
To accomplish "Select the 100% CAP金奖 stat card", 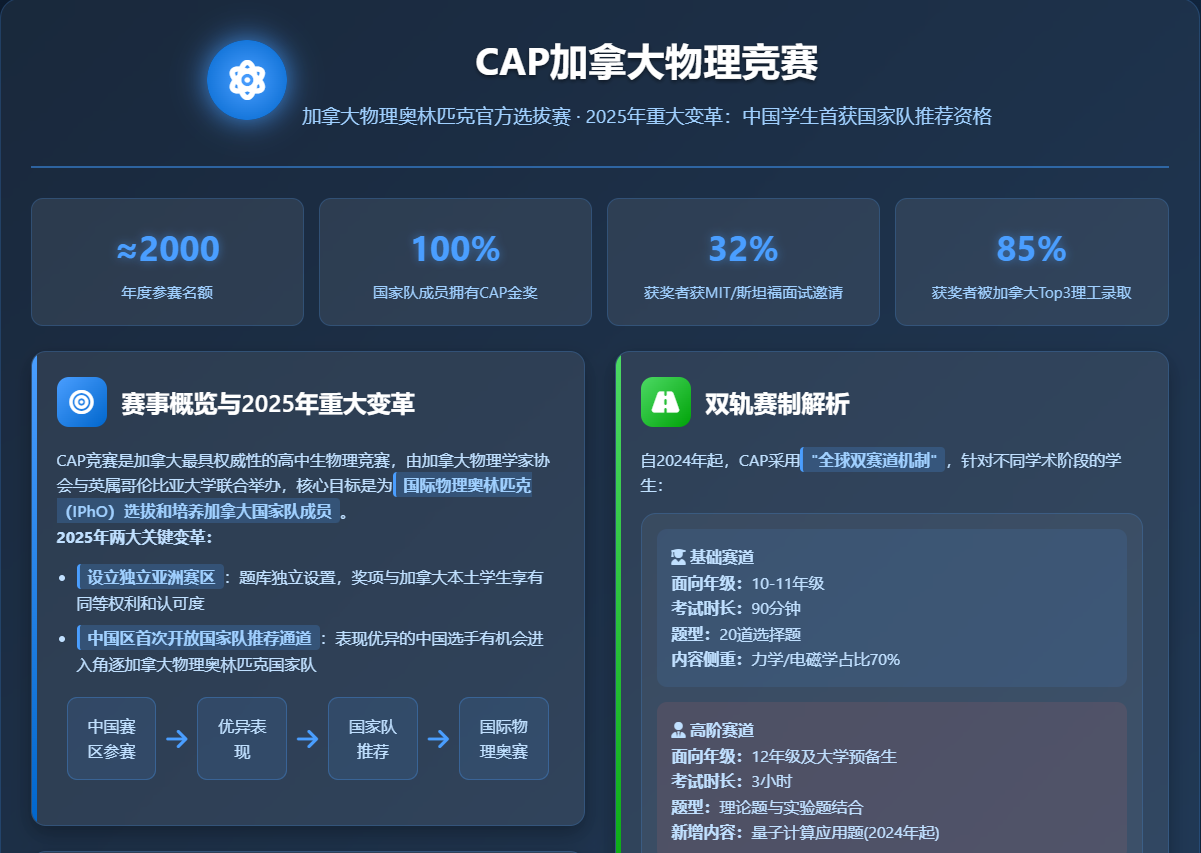I will (x=455, y=262).
